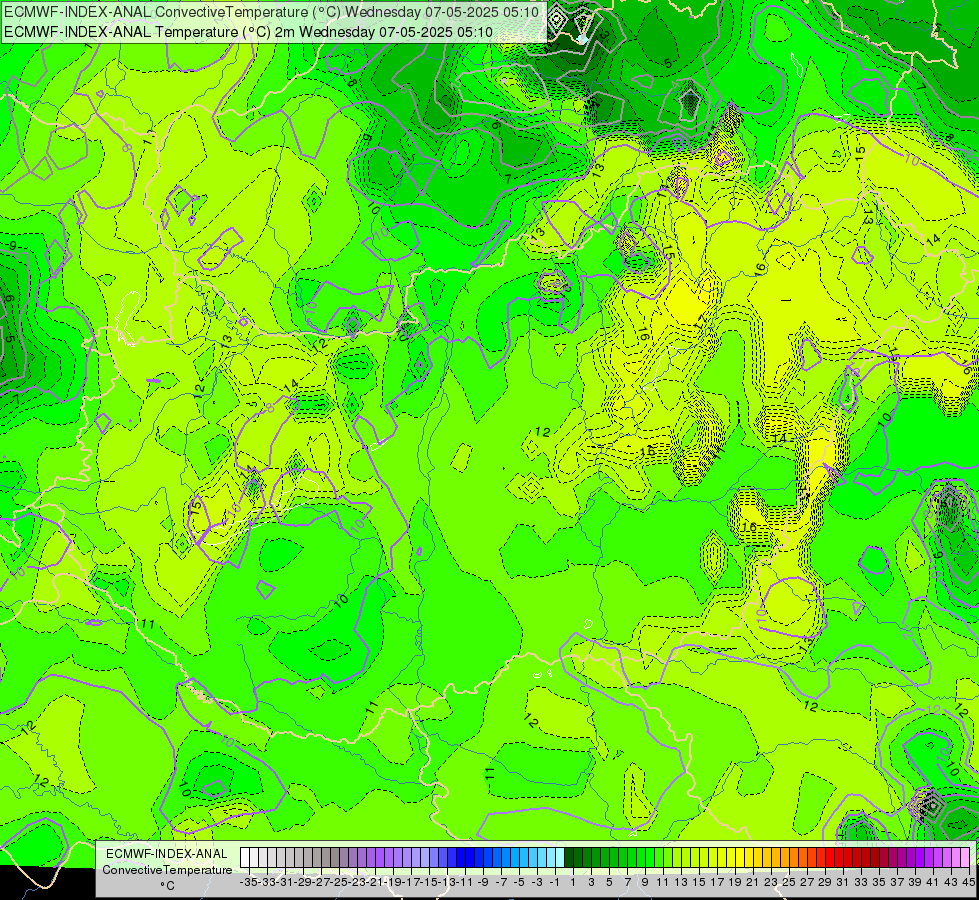This screenshot has width=979, height=900.
Task: Click the 35 value on the legend scale
Action: click(x=878, y=883)
